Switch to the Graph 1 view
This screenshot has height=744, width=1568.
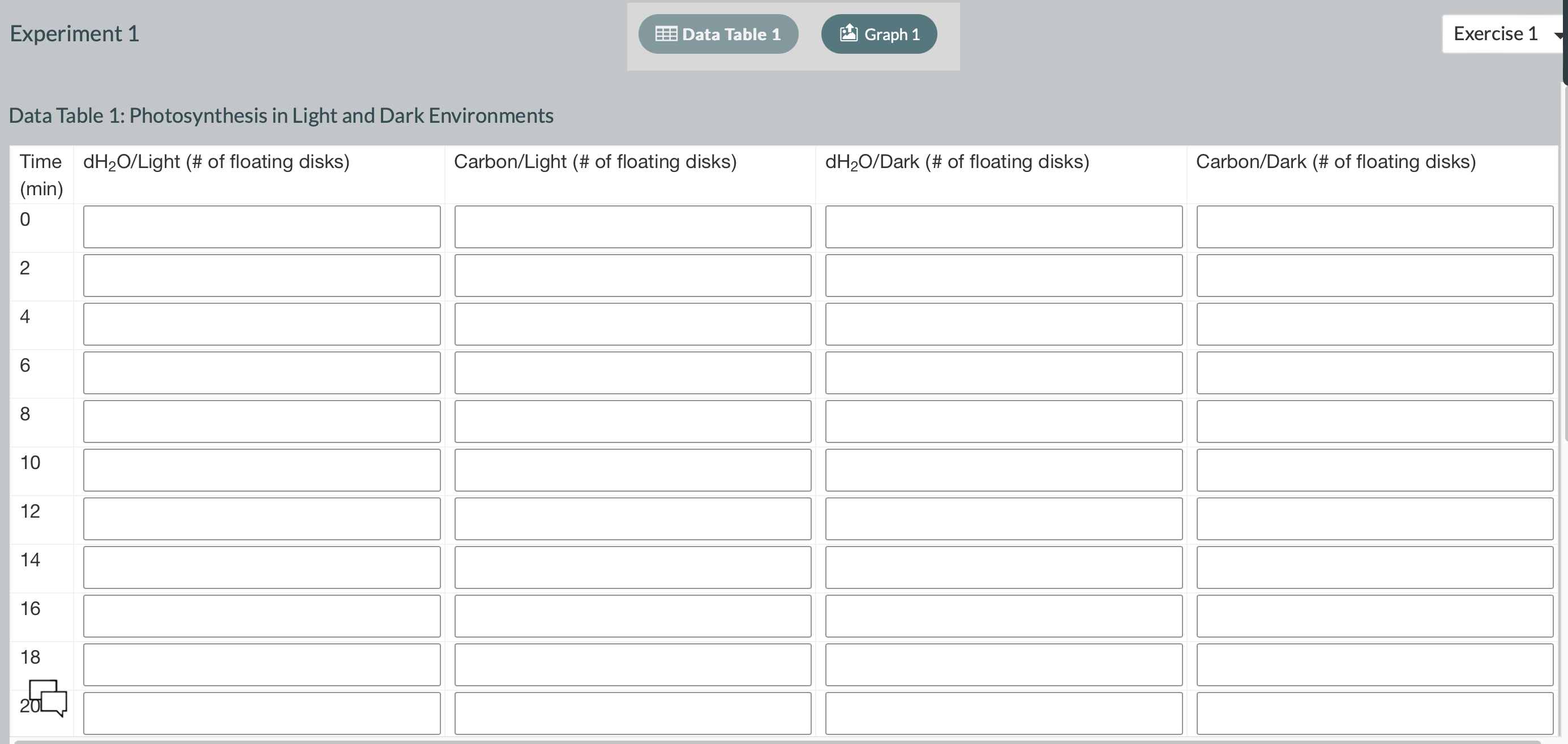879,33
